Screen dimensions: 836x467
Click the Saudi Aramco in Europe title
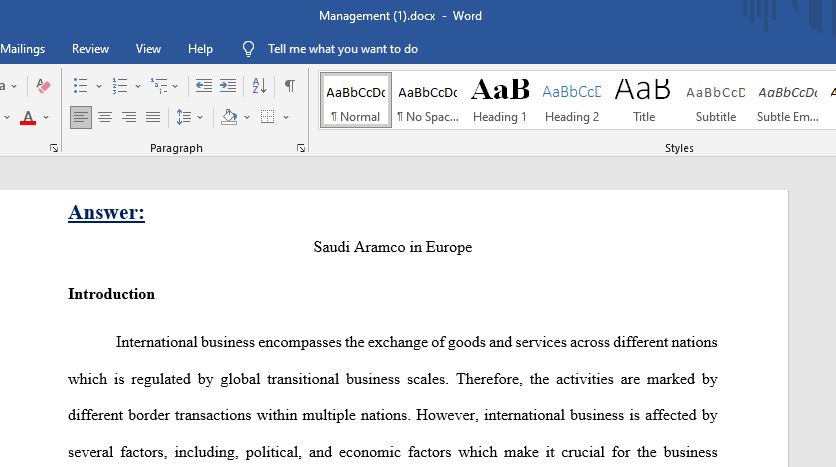pos(393,247)
